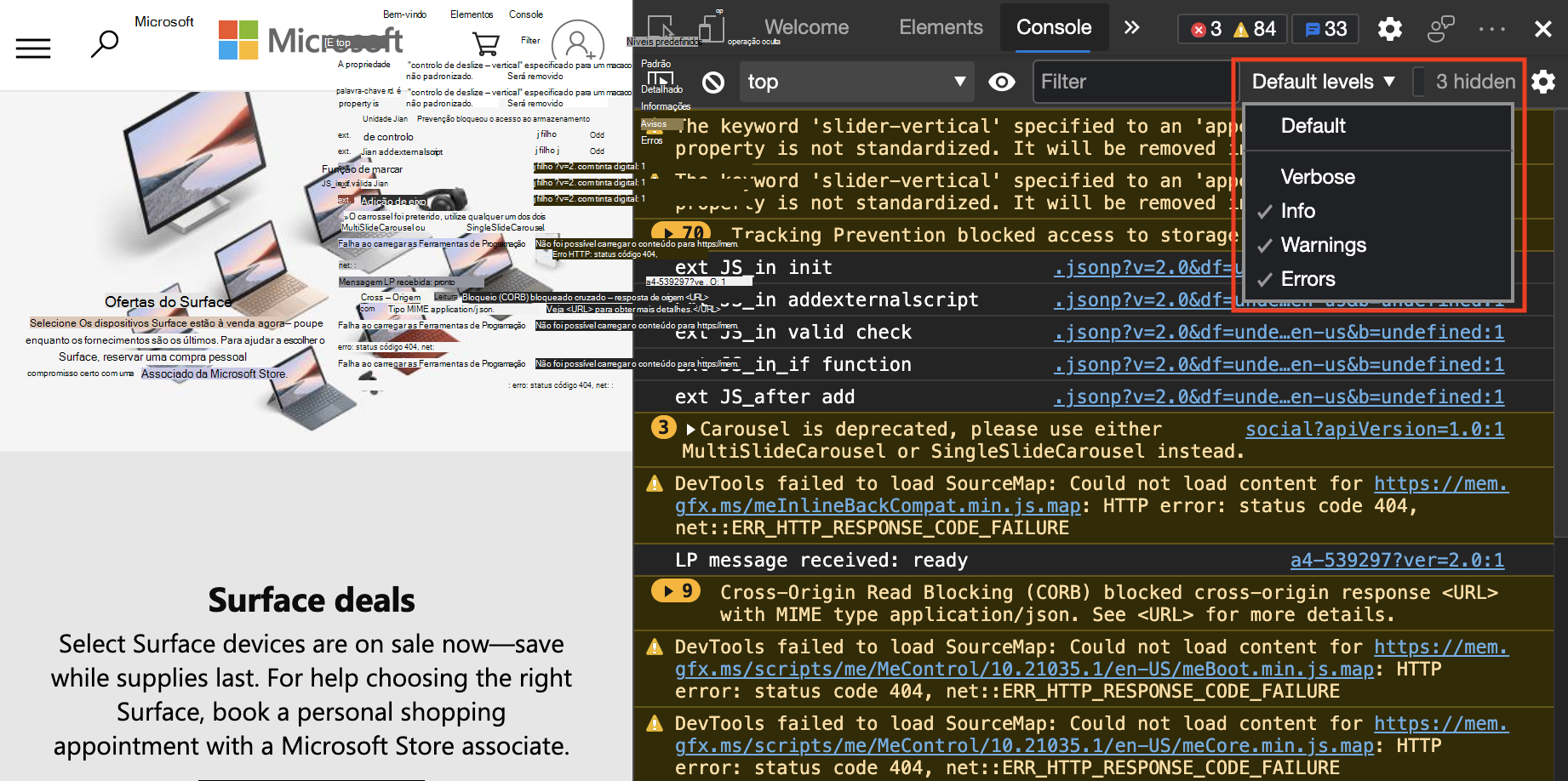Open the shopping cart icon

[x=486, y=43]
